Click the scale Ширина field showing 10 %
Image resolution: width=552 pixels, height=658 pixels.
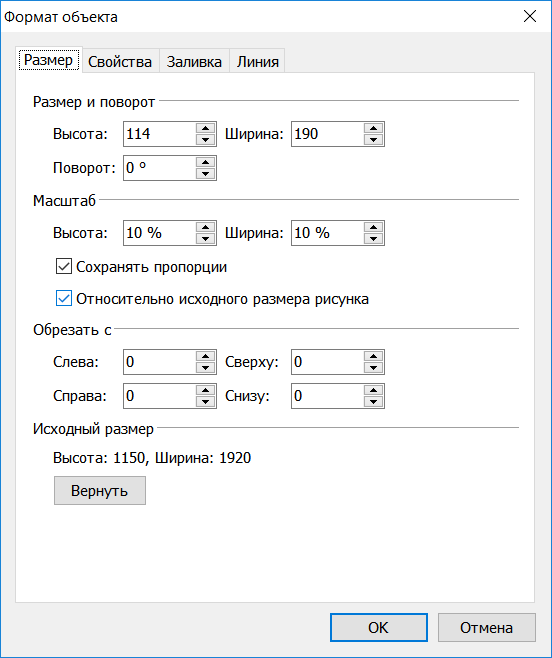[x=327, y=233]
